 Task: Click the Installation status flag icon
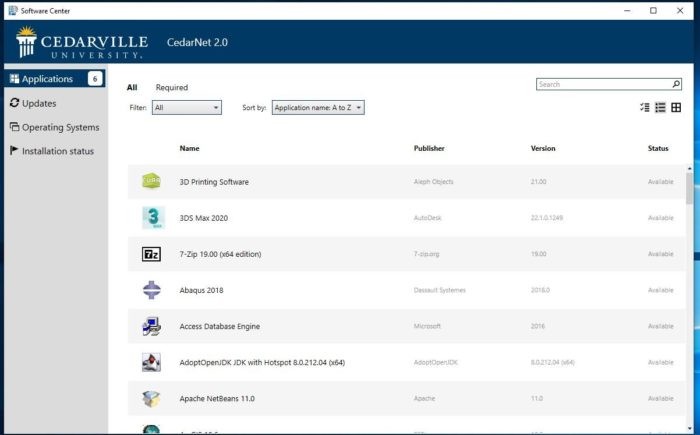(x=14, y=150)
